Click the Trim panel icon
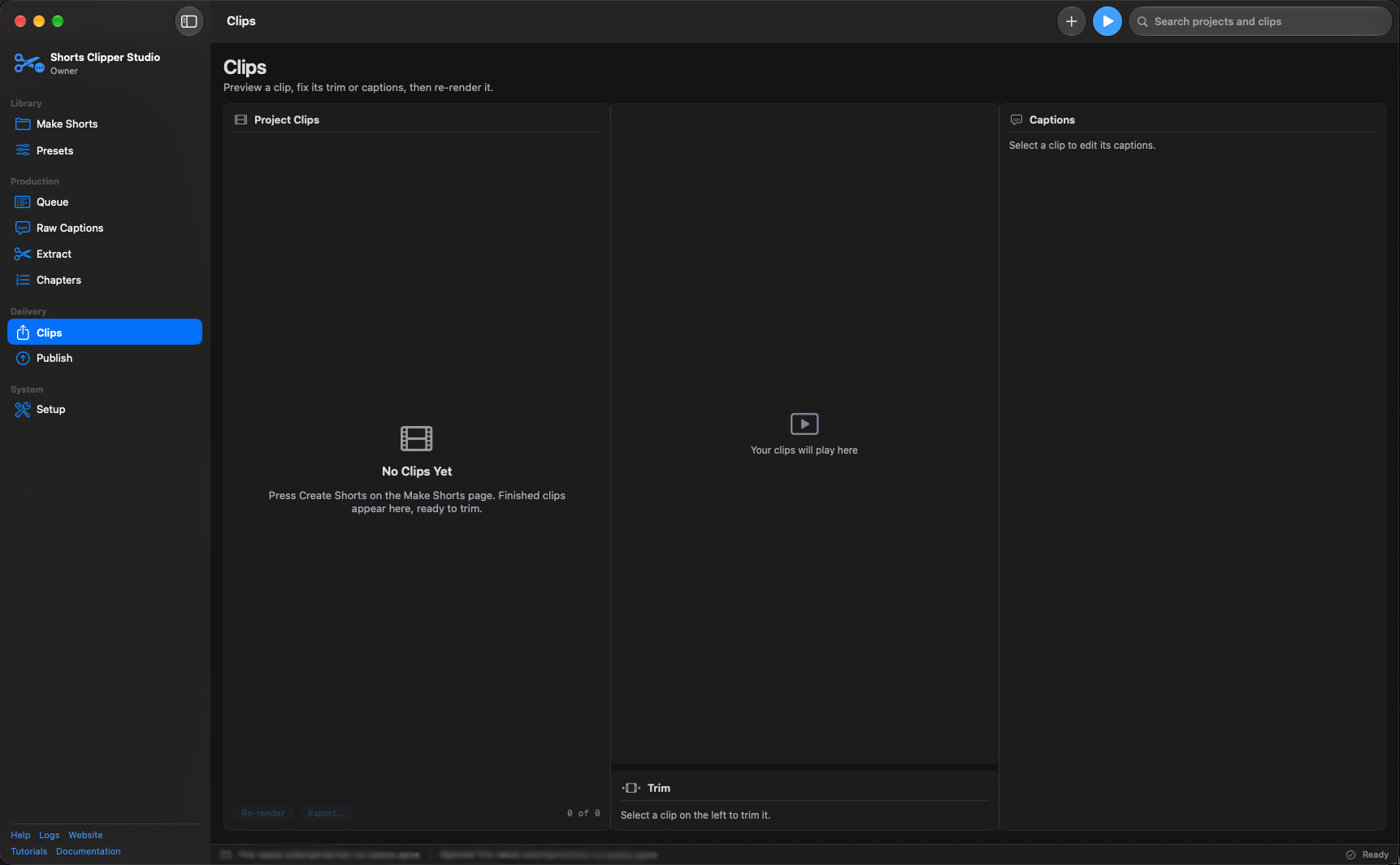This screenshot has width=1400, height=865. coord(631,788)
